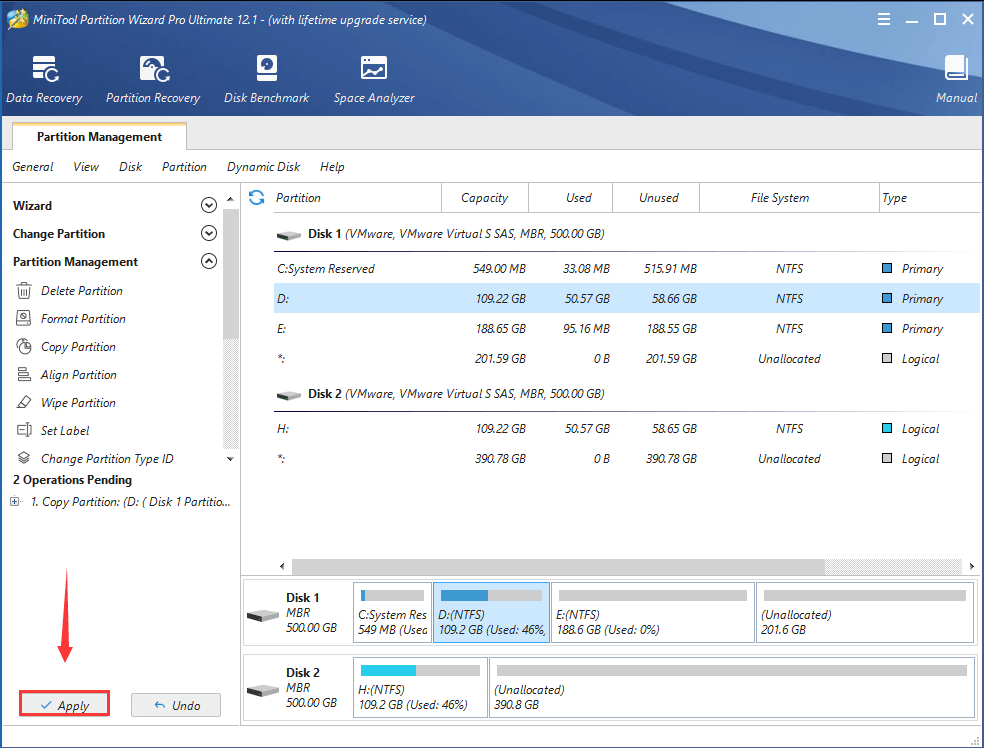Sort by the Capacity column header
This screenshot has height=748, width=984.
485,198
